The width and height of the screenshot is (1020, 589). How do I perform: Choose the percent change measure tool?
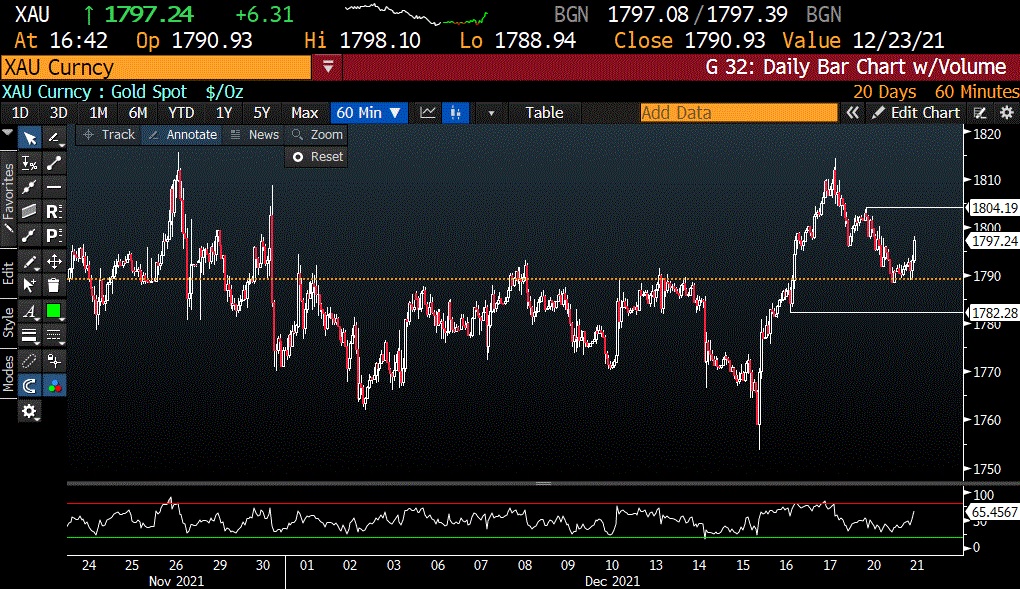coord(30,163)
